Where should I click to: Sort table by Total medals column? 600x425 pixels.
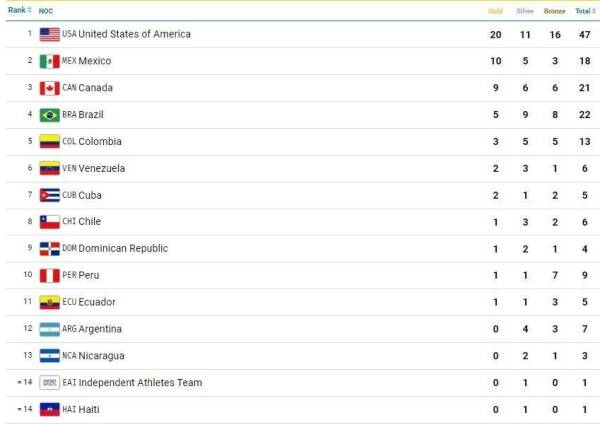(583, 11)
